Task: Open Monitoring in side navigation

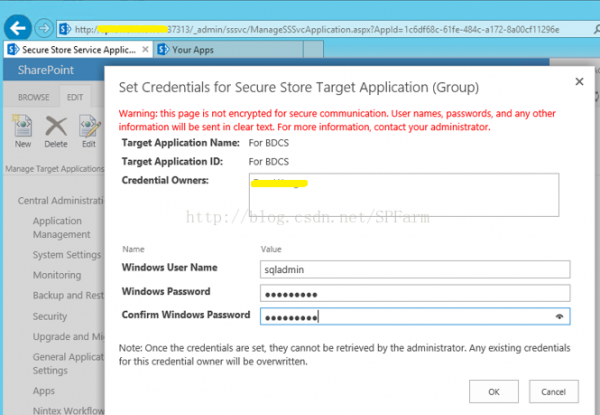Action: (x=57, y=275)
